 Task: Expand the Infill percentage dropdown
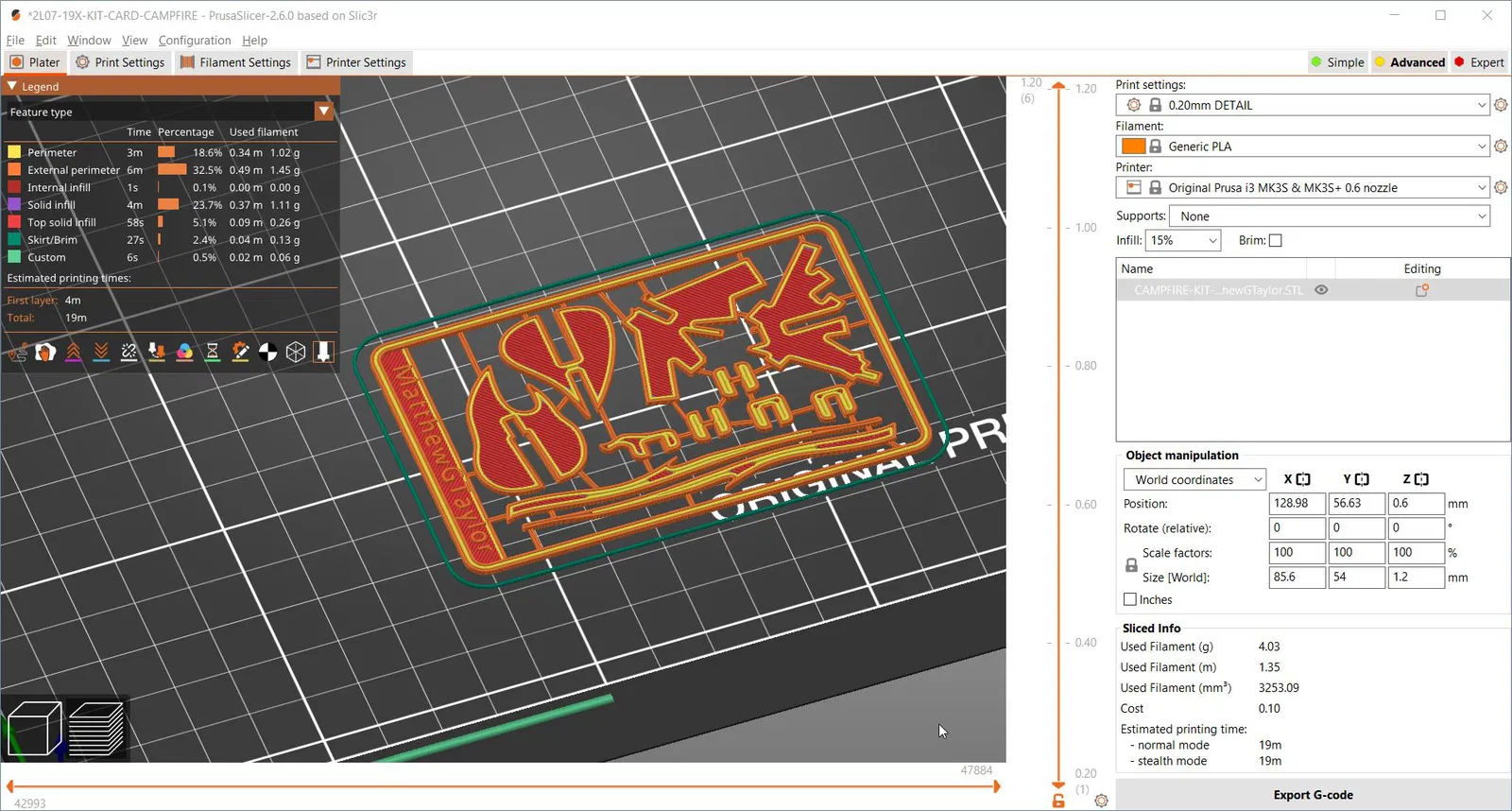point(1182,241)
